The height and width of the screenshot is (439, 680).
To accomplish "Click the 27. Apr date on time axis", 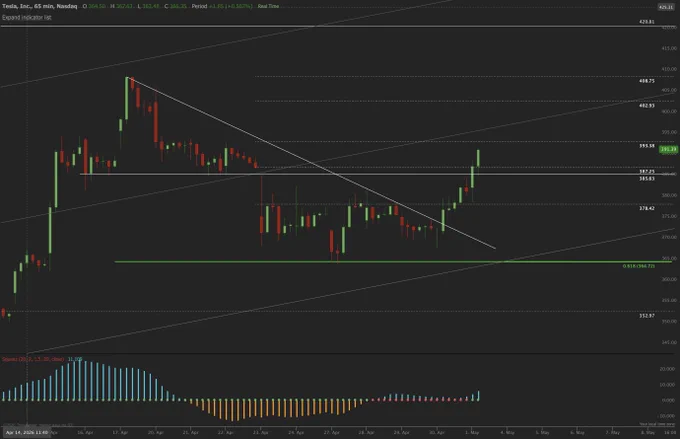I will click(x=331, y=432).
